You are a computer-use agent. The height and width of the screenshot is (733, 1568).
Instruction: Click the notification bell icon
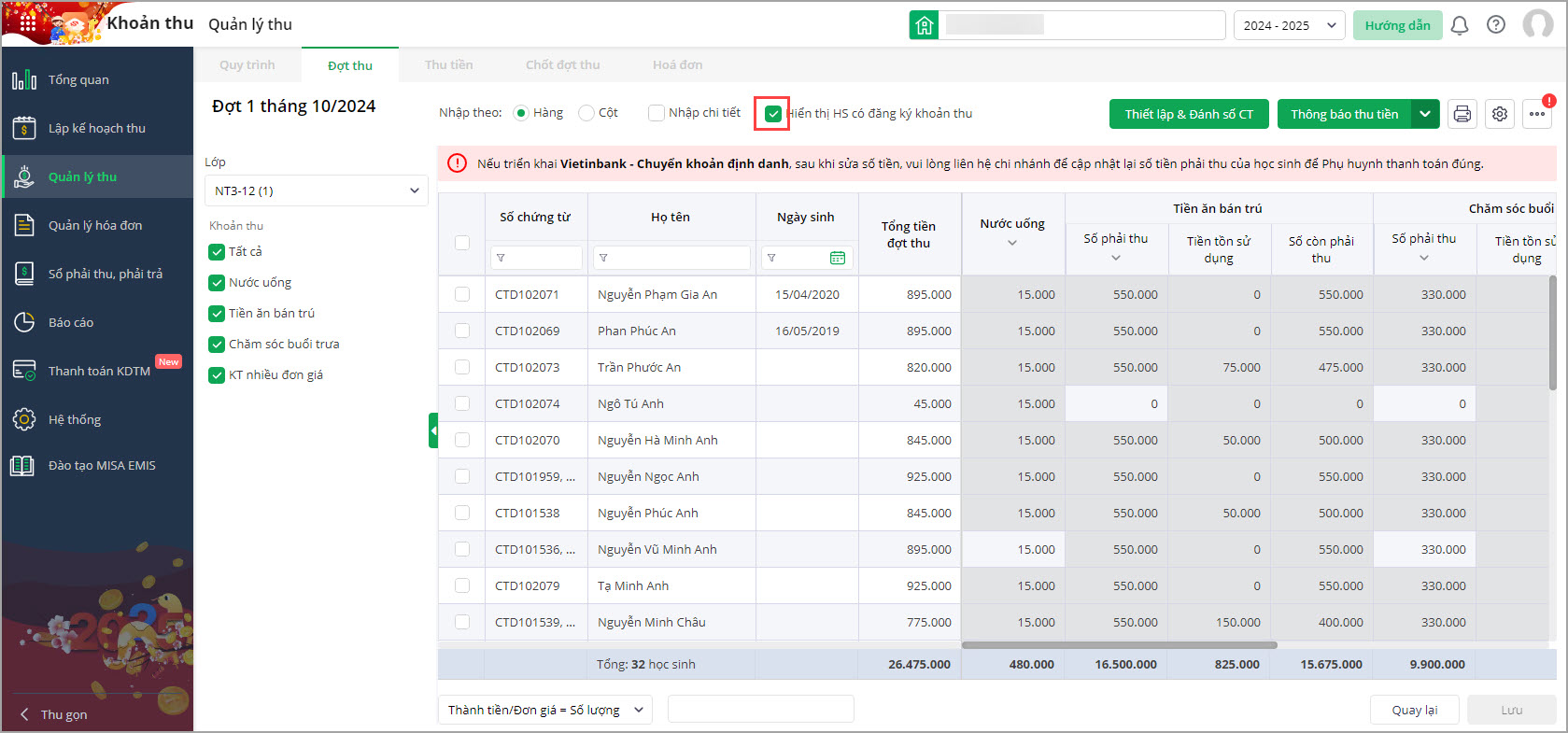[1459, 25]
